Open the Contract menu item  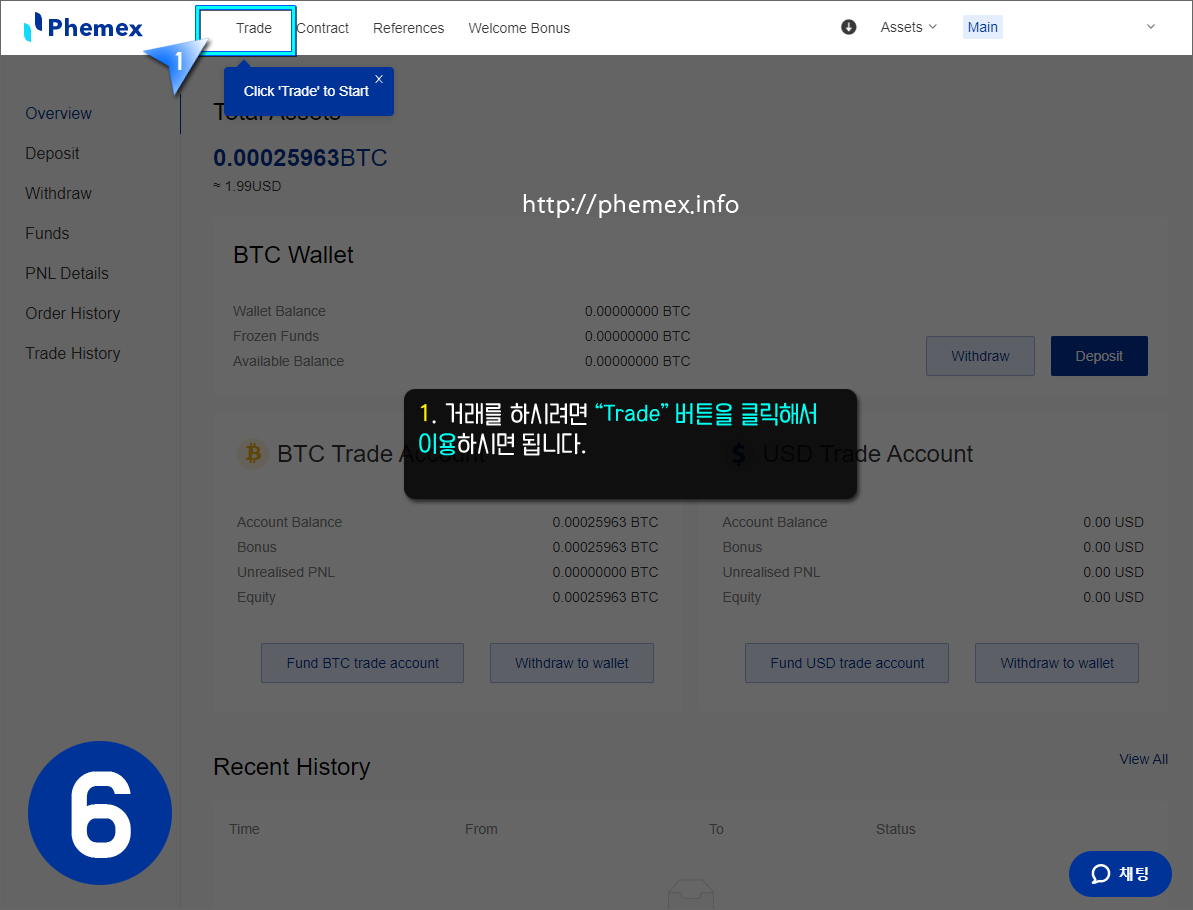coord(323,28)
